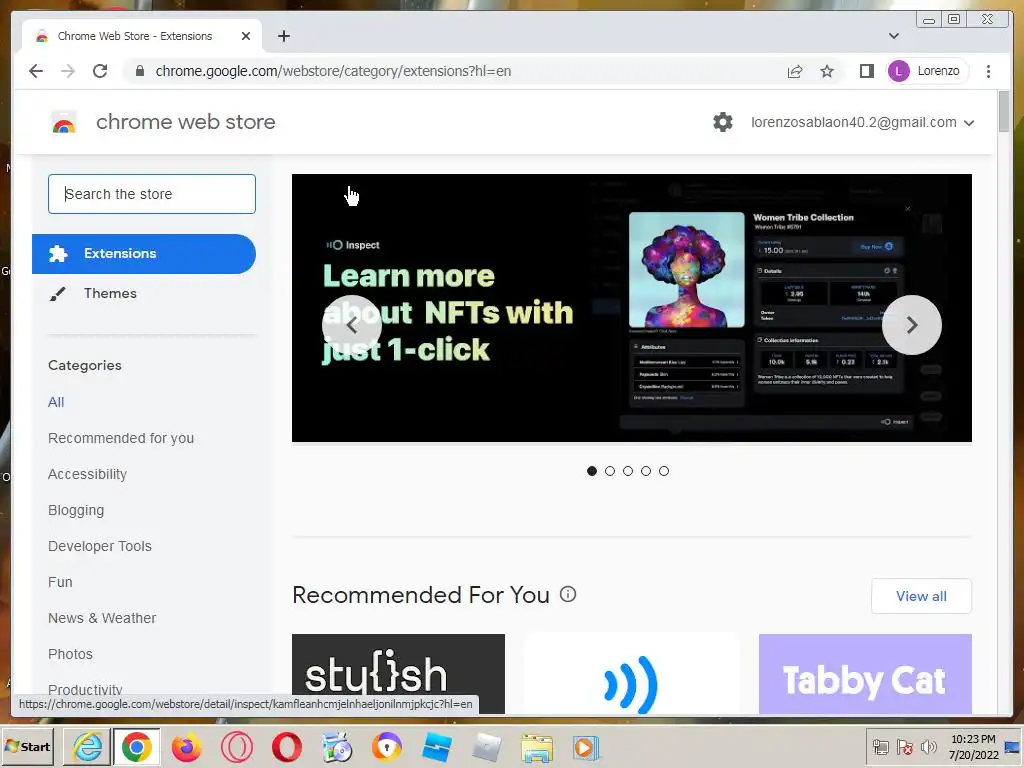Focus the Search the store field
This screenshot has width=1024, height=768.
click(x=152, y=194)
